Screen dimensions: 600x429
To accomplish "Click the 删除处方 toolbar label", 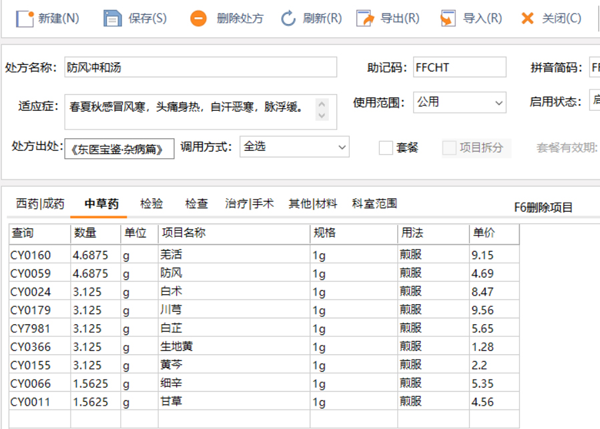I will (x=240, y=18).
